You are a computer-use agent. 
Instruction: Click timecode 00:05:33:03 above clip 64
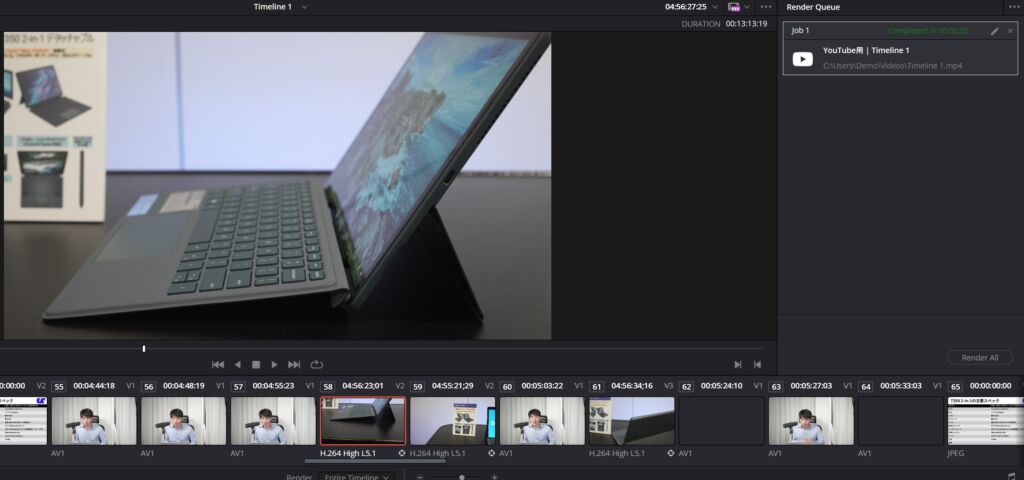pyautogui.click(x=901, y=386)
